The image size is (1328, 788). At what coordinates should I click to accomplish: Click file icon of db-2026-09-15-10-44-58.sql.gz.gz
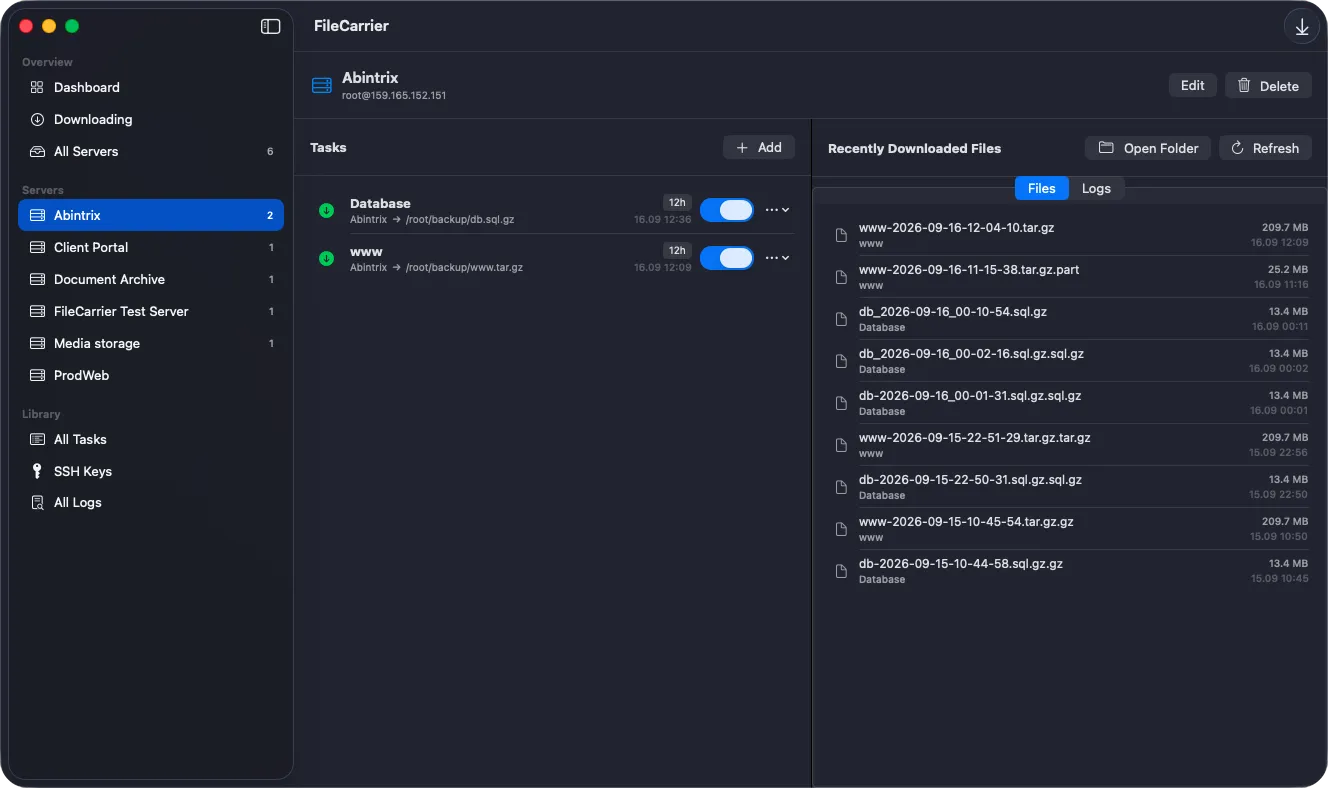(x=841, y=571)
